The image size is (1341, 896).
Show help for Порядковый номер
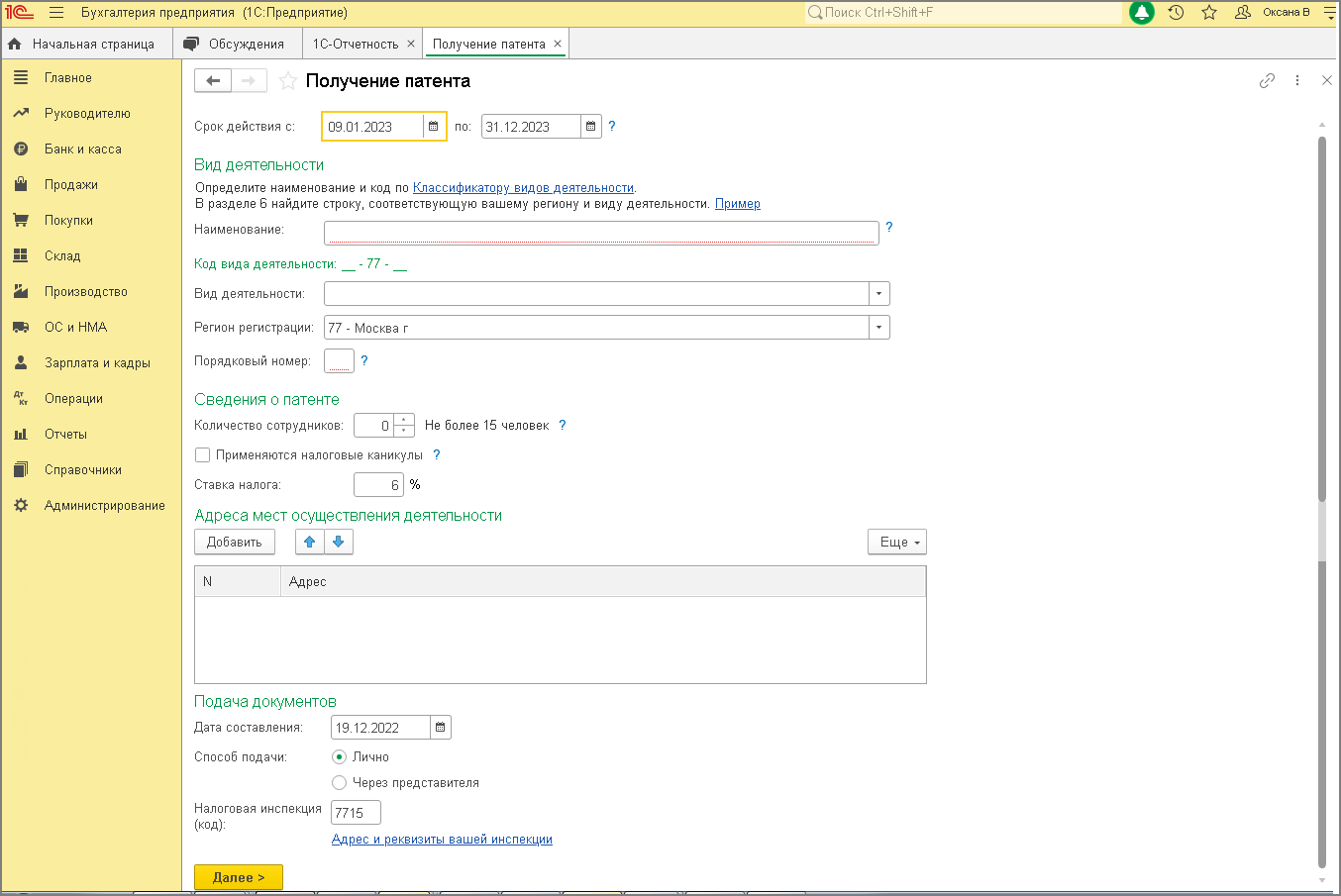coord(364,360)
